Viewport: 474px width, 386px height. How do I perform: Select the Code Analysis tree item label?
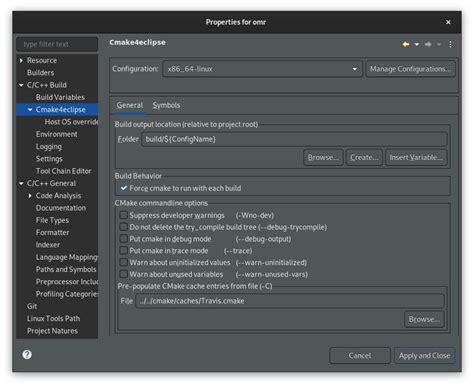click(58, 196)
